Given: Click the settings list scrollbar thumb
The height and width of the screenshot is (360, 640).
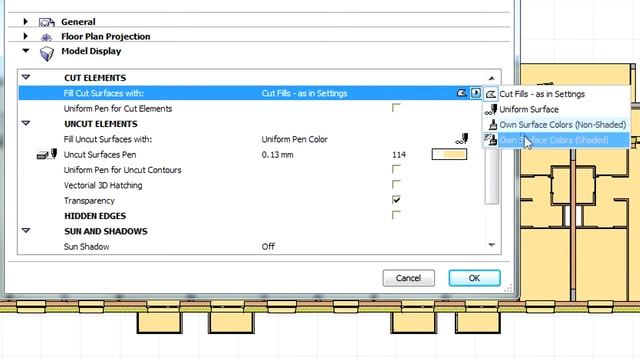Looking at the screenshot, I should (492, 176).
